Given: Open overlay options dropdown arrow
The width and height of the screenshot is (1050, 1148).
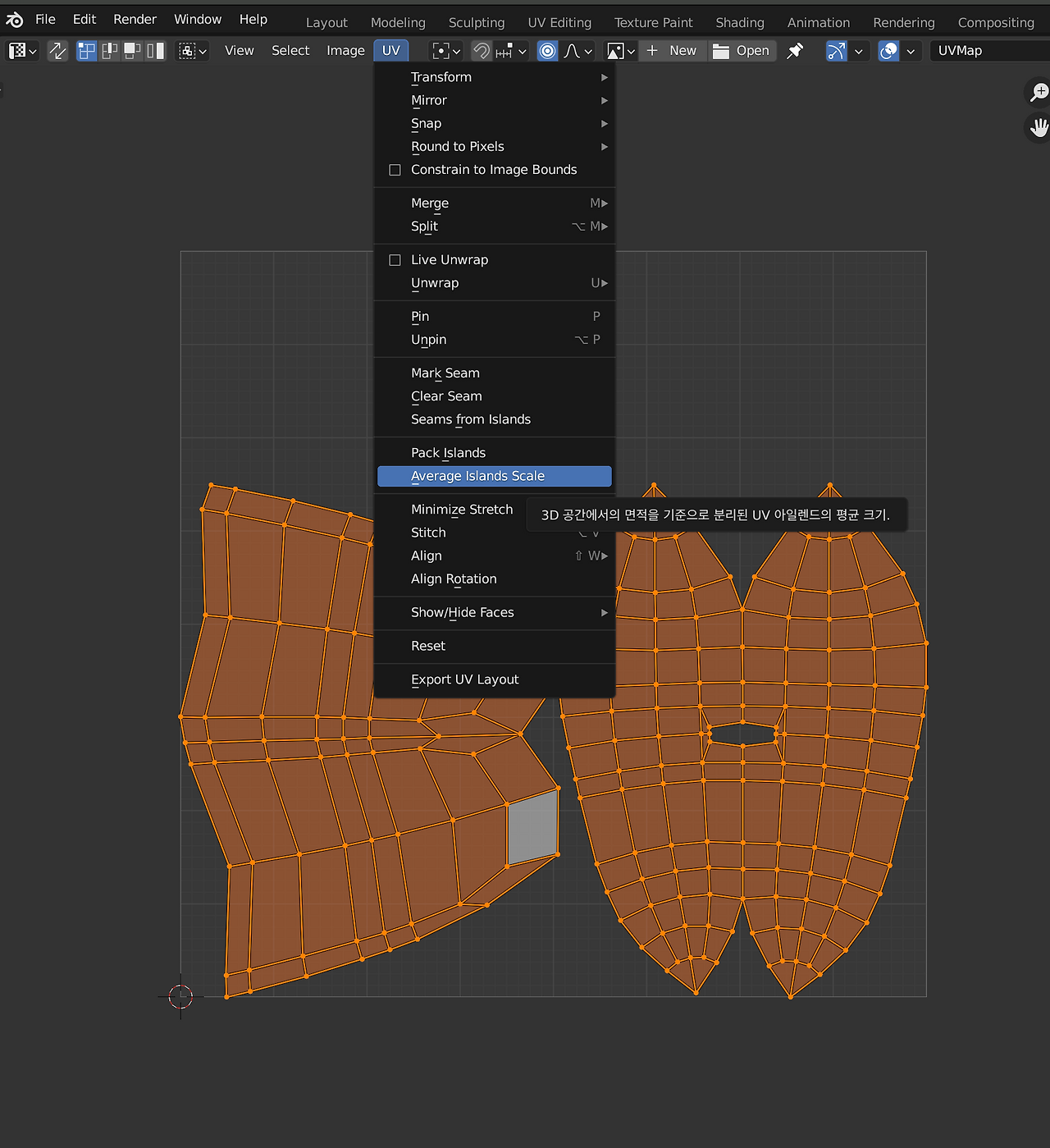Looking at the screenshot, I should pyautogui.click(x=911, y=51).
